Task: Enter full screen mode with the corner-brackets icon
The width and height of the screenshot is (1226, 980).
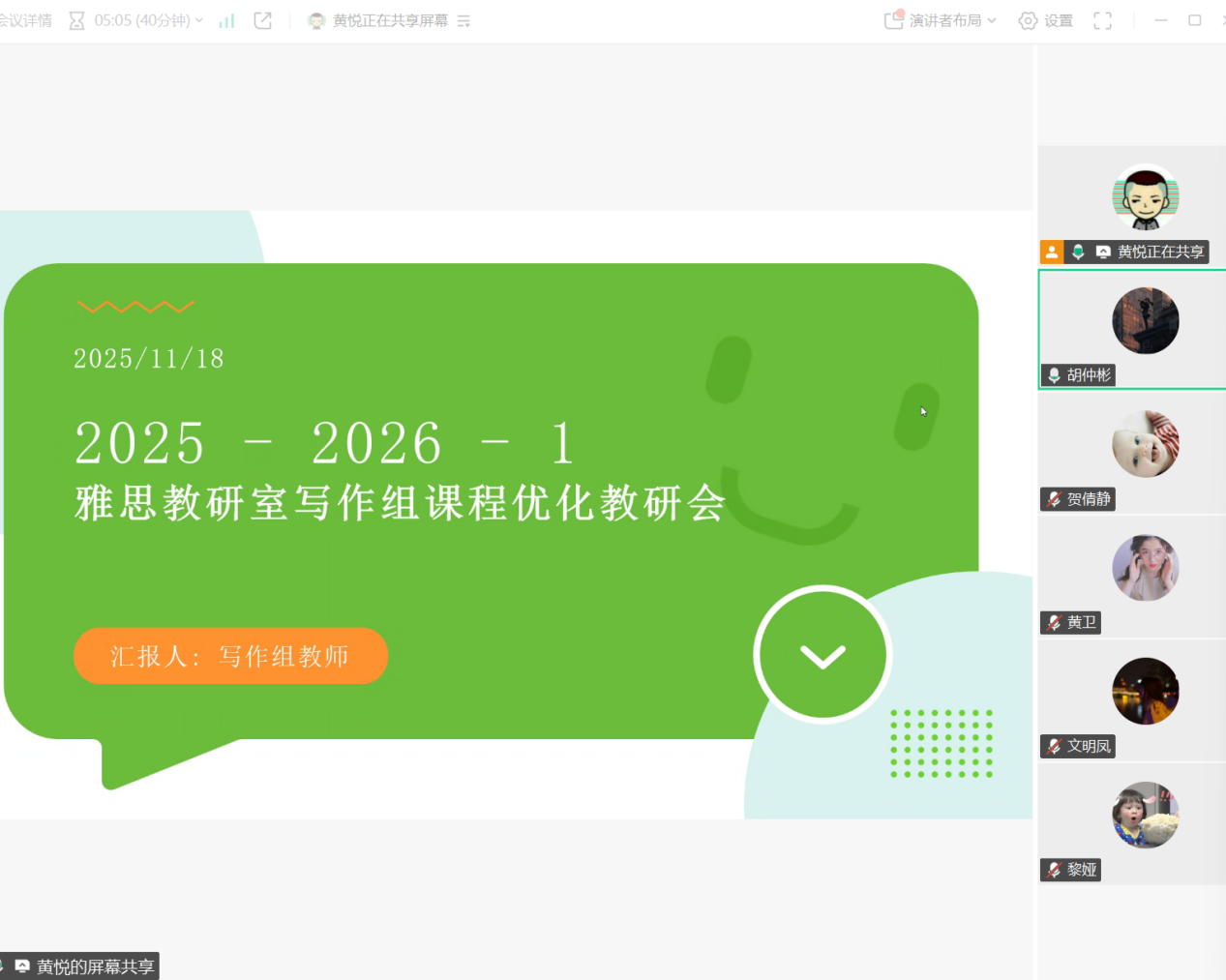Action: pyautogui.click(x=1102, y=20)
